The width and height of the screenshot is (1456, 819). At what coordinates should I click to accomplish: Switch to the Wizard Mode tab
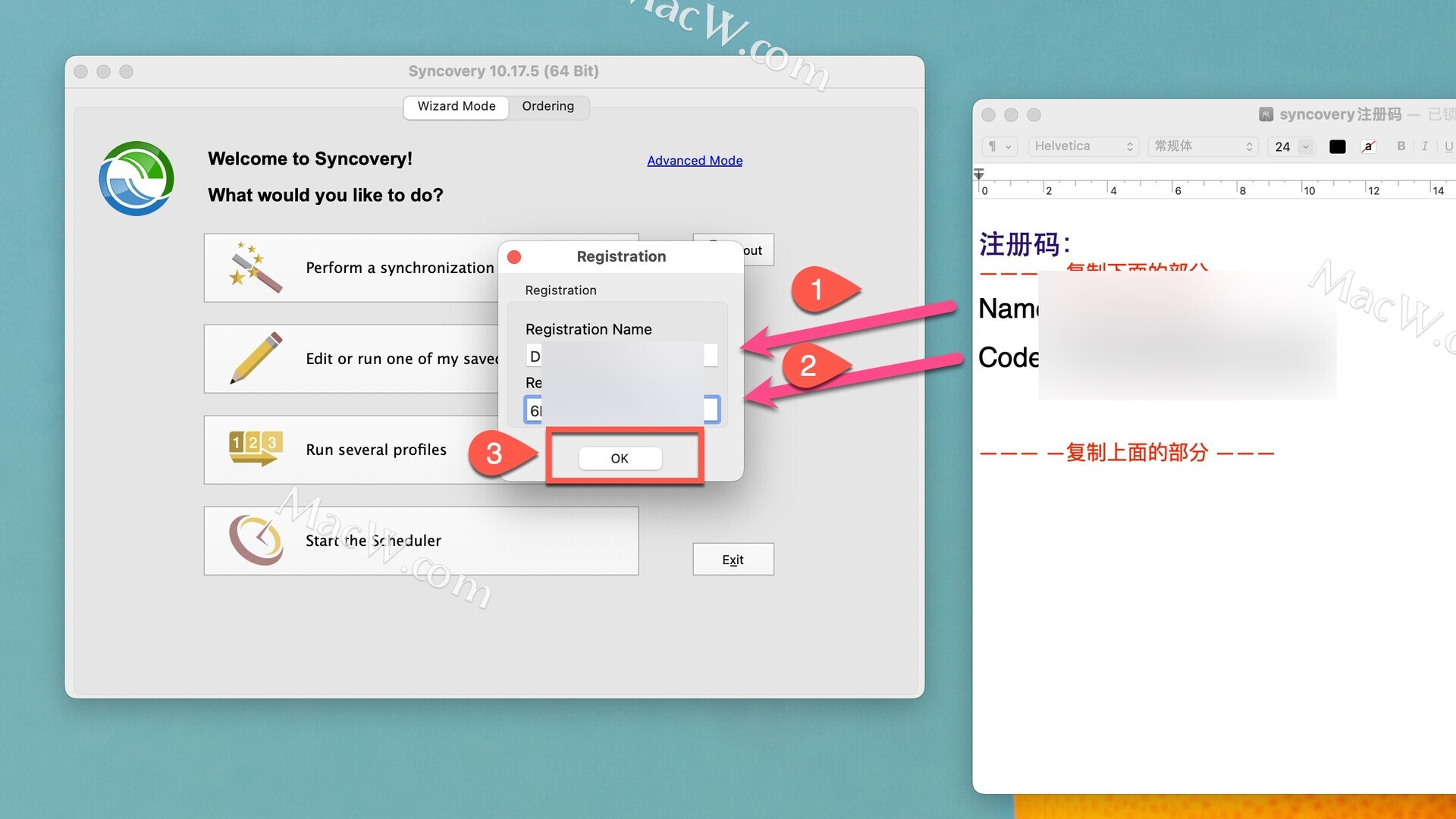[x=456, y=106]
